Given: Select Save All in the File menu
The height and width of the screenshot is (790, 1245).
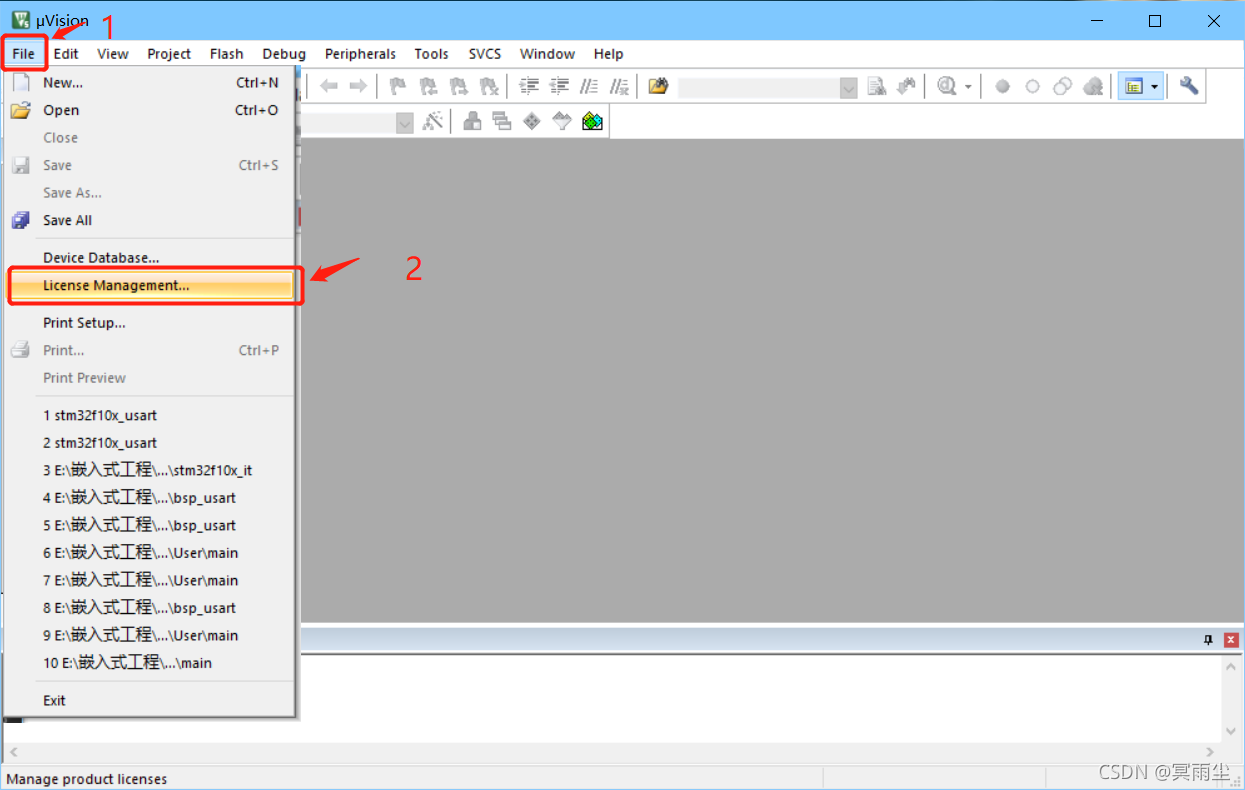Looking at the screenshot, I should click(149, 220).
